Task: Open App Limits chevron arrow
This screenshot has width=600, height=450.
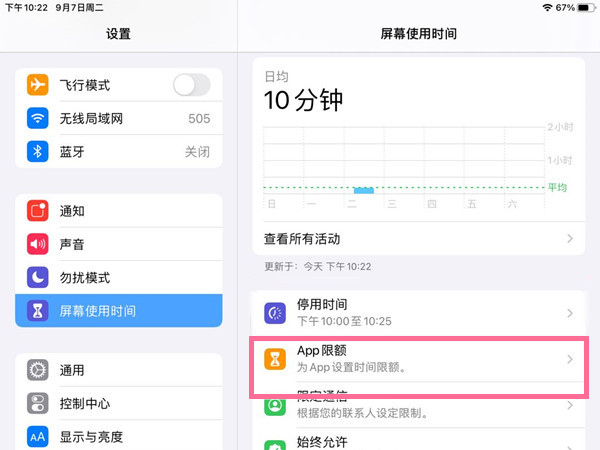Action: pyautogui.click(x=570, y=359)
